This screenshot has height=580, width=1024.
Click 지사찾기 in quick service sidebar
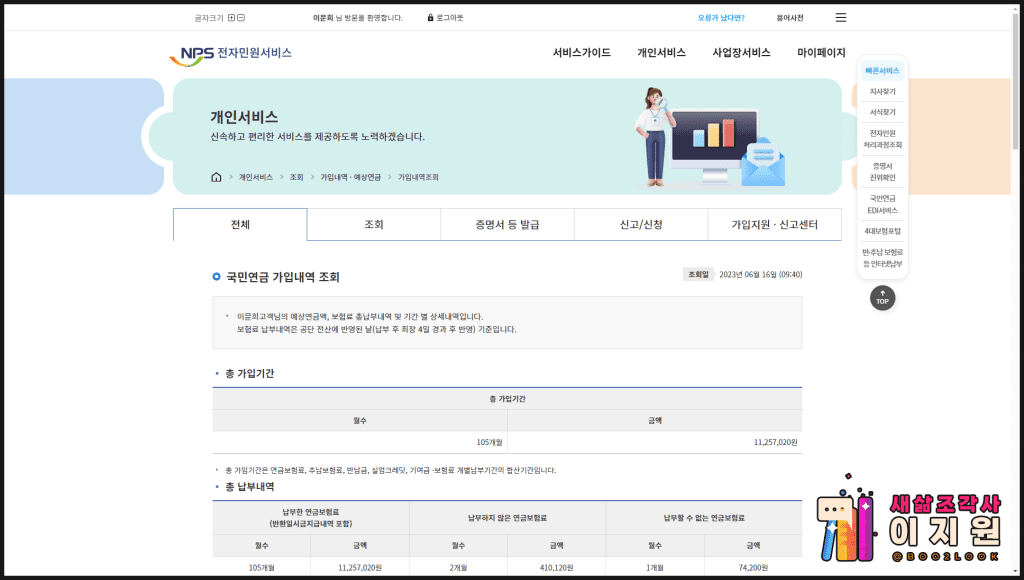pos(882,92)
